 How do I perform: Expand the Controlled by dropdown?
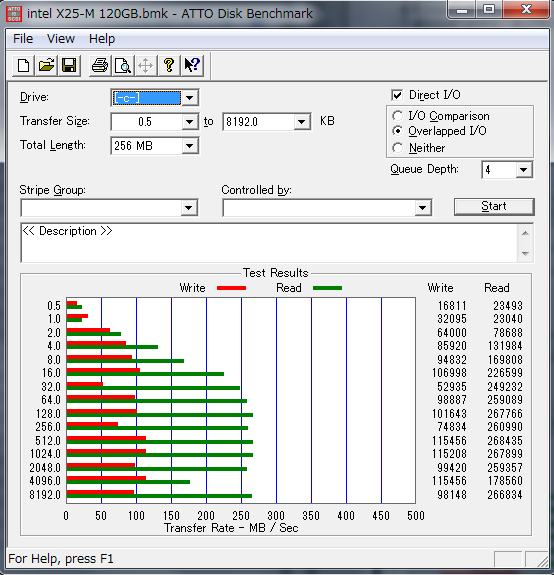coord(423,208)
